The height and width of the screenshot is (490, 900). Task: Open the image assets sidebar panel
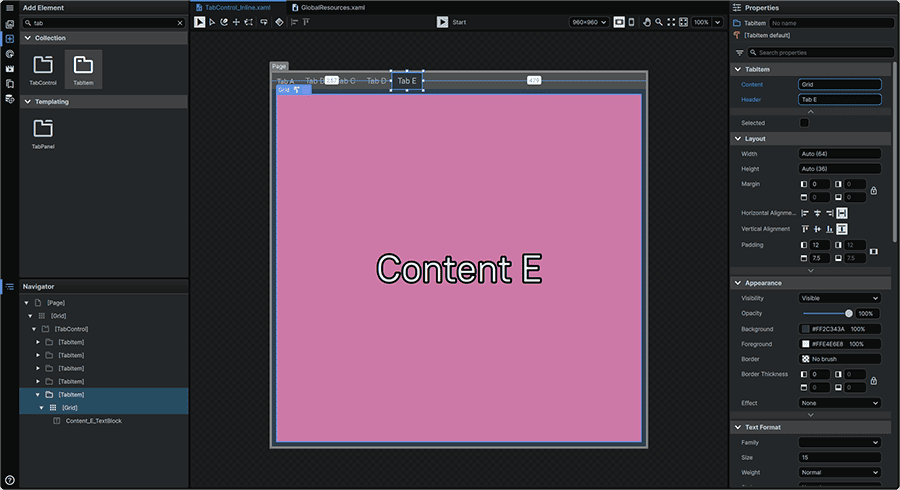[x=9, y=24]
